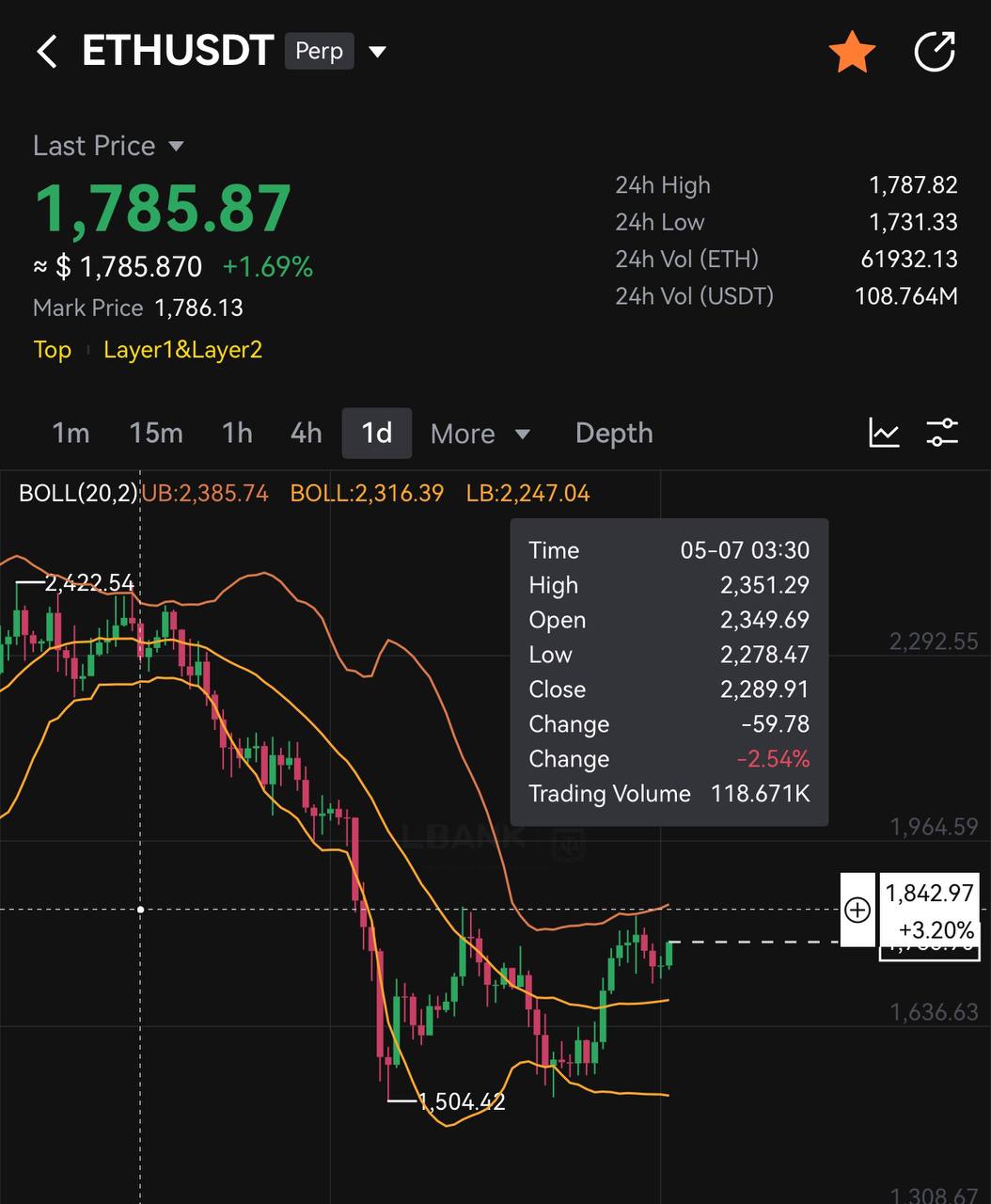Tap the Perp contract type badge

(320, 51)
